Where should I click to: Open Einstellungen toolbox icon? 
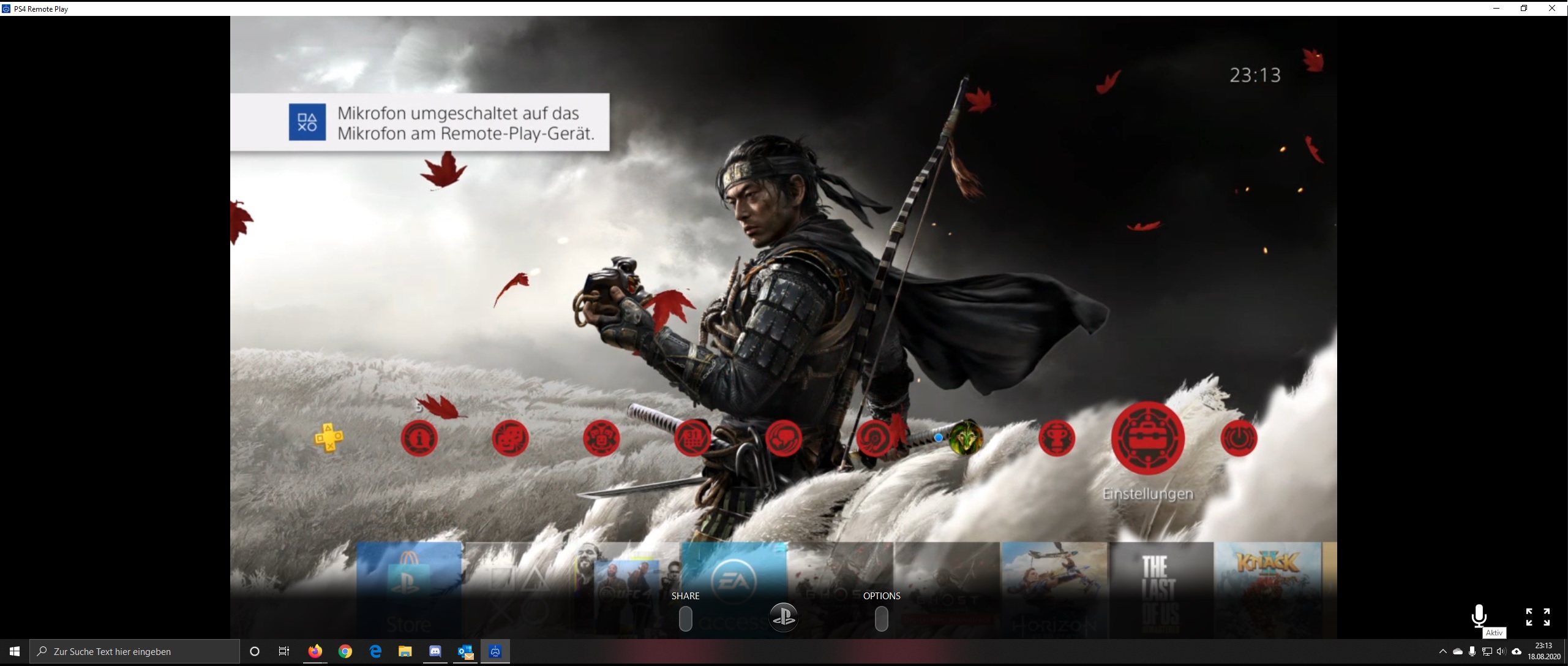pos(1148,438)
